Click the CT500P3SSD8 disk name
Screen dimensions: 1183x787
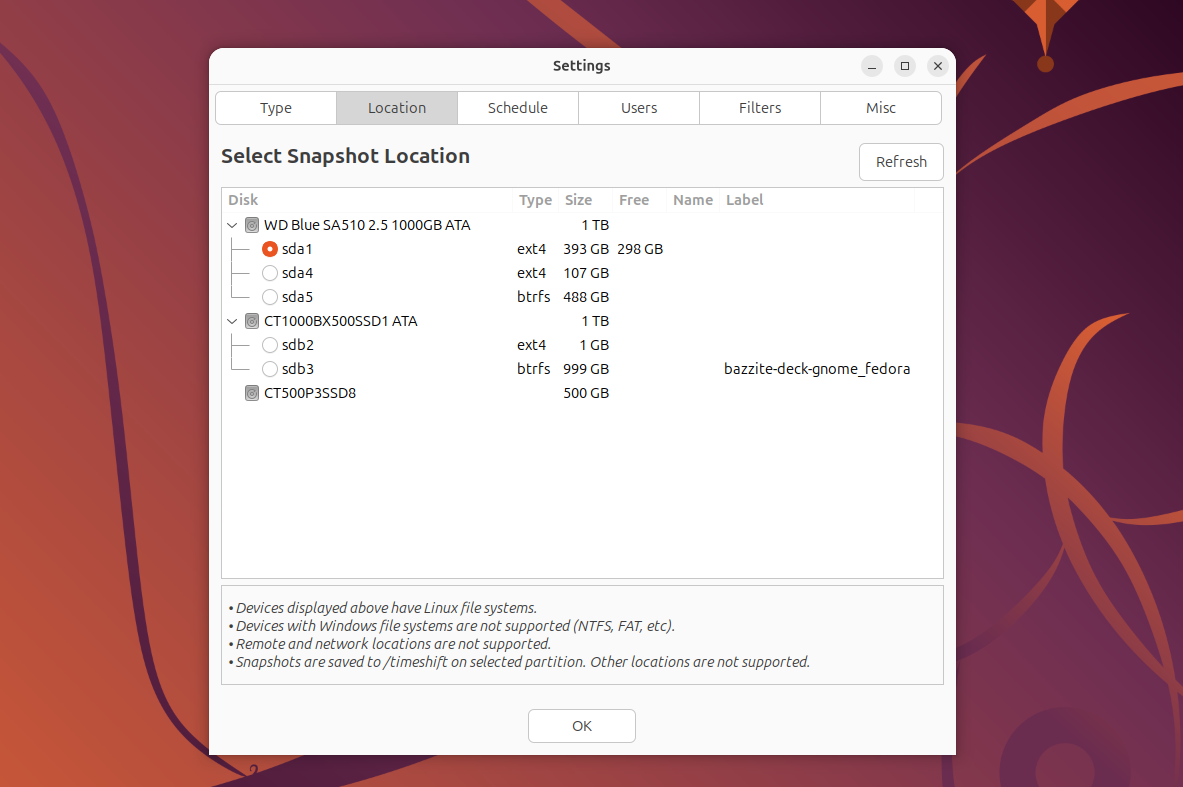point(309,393)
